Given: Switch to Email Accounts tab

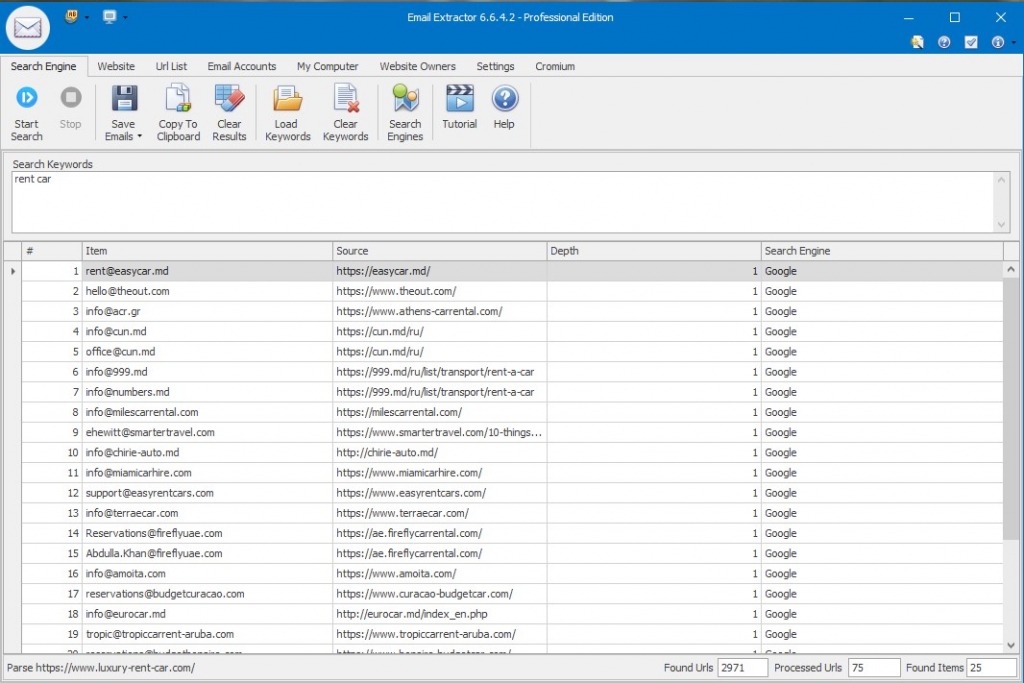Looking at the screenshot, I should coord(242,66).
